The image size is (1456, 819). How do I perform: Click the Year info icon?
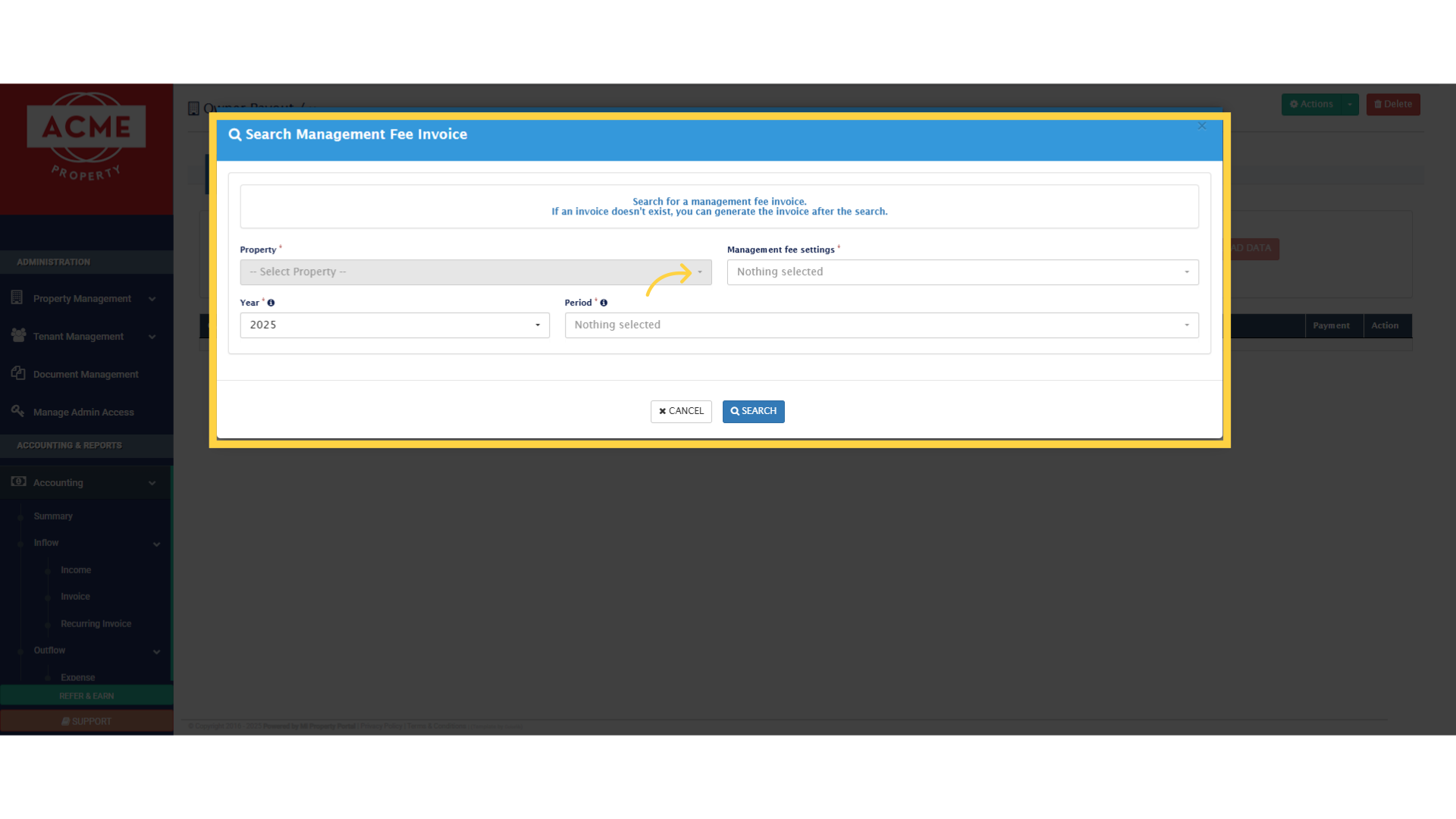(x=271, y=303)
